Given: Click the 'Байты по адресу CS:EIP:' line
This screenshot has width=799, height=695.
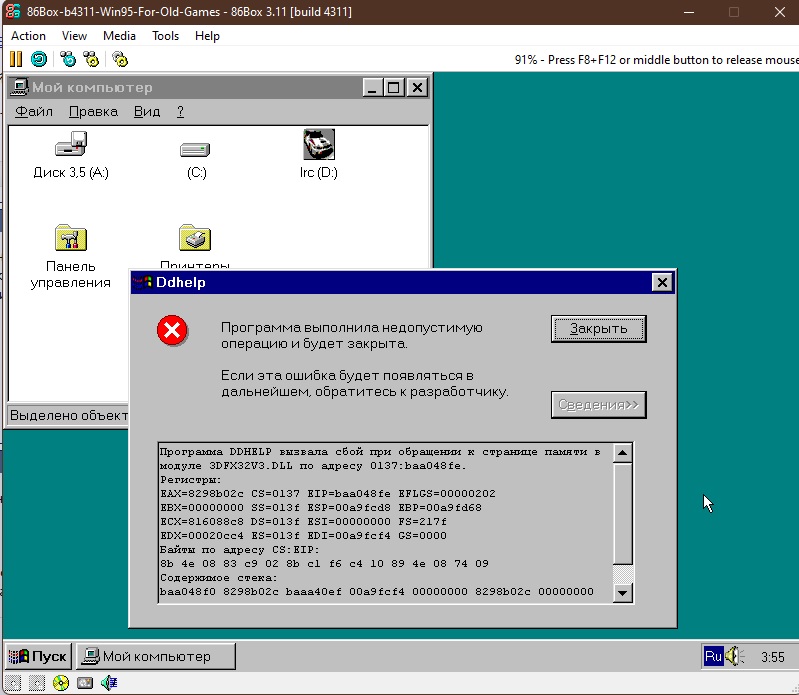Looking at the screenshot, I should point(239,550).
